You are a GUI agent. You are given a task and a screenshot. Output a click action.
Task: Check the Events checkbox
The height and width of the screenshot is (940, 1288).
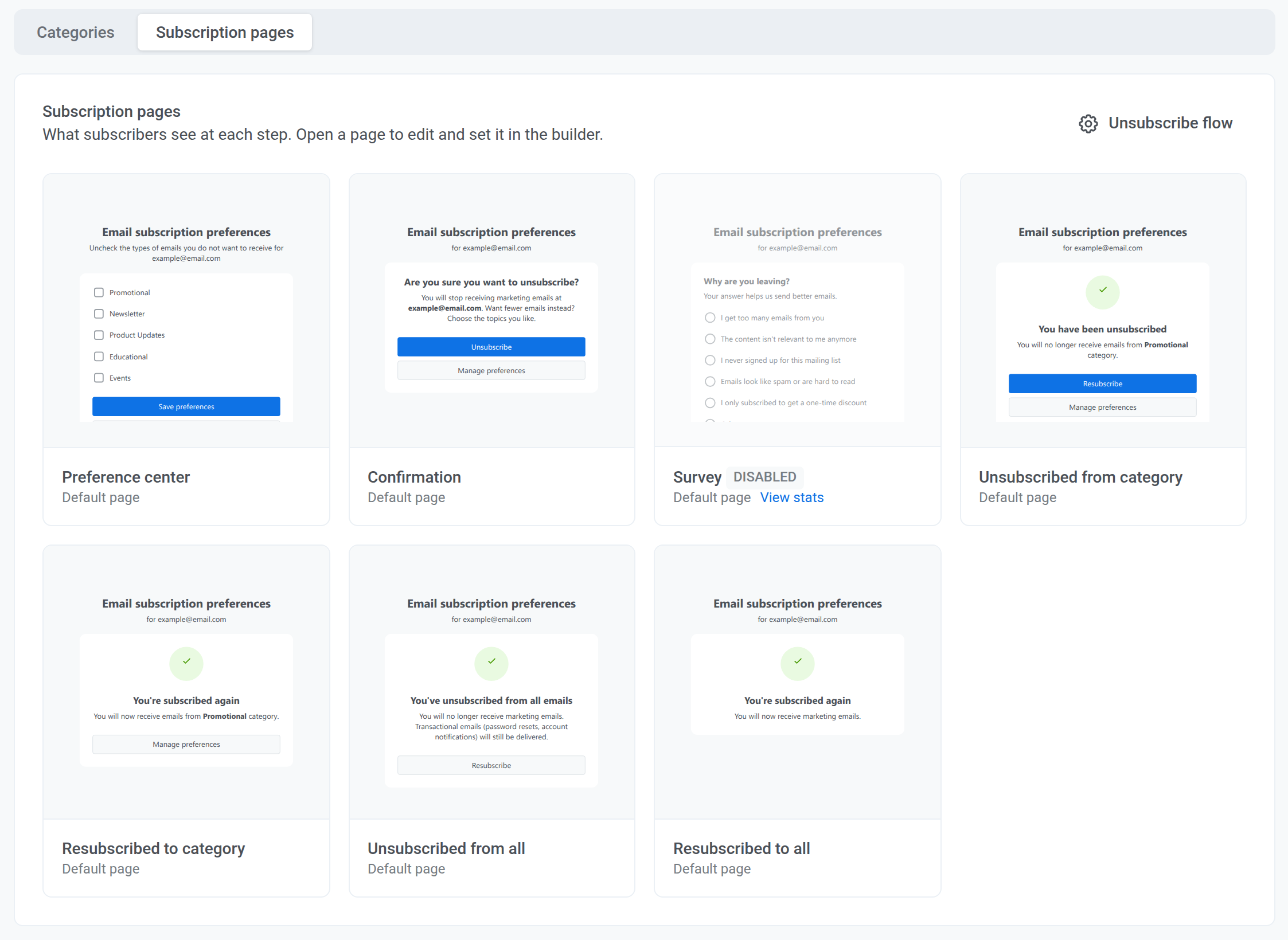99,378
